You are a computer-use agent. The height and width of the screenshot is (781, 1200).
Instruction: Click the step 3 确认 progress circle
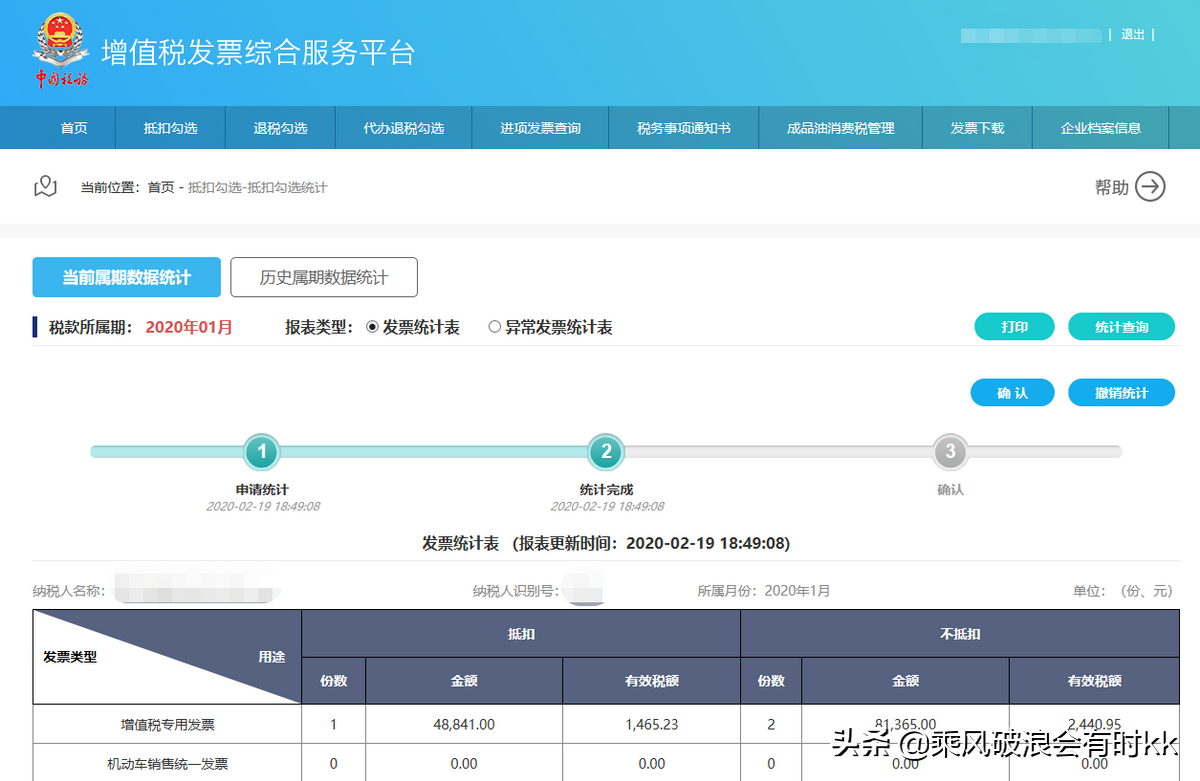click(948, 452)
